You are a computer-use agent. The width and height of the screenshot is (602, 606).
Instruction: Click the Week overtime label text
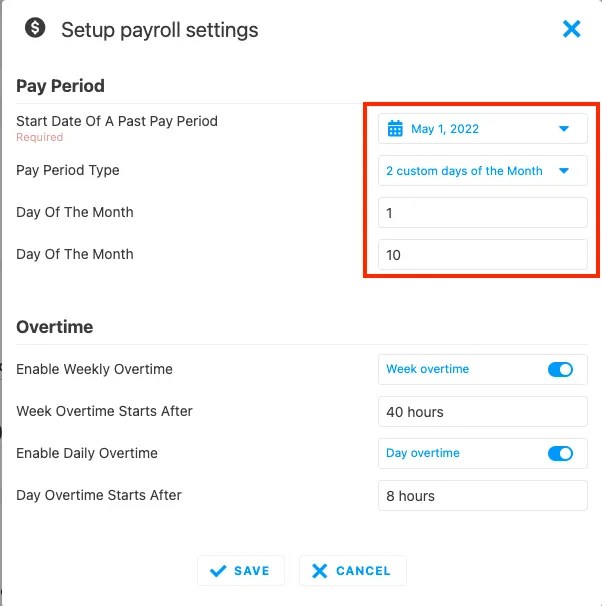click(427, 369)
